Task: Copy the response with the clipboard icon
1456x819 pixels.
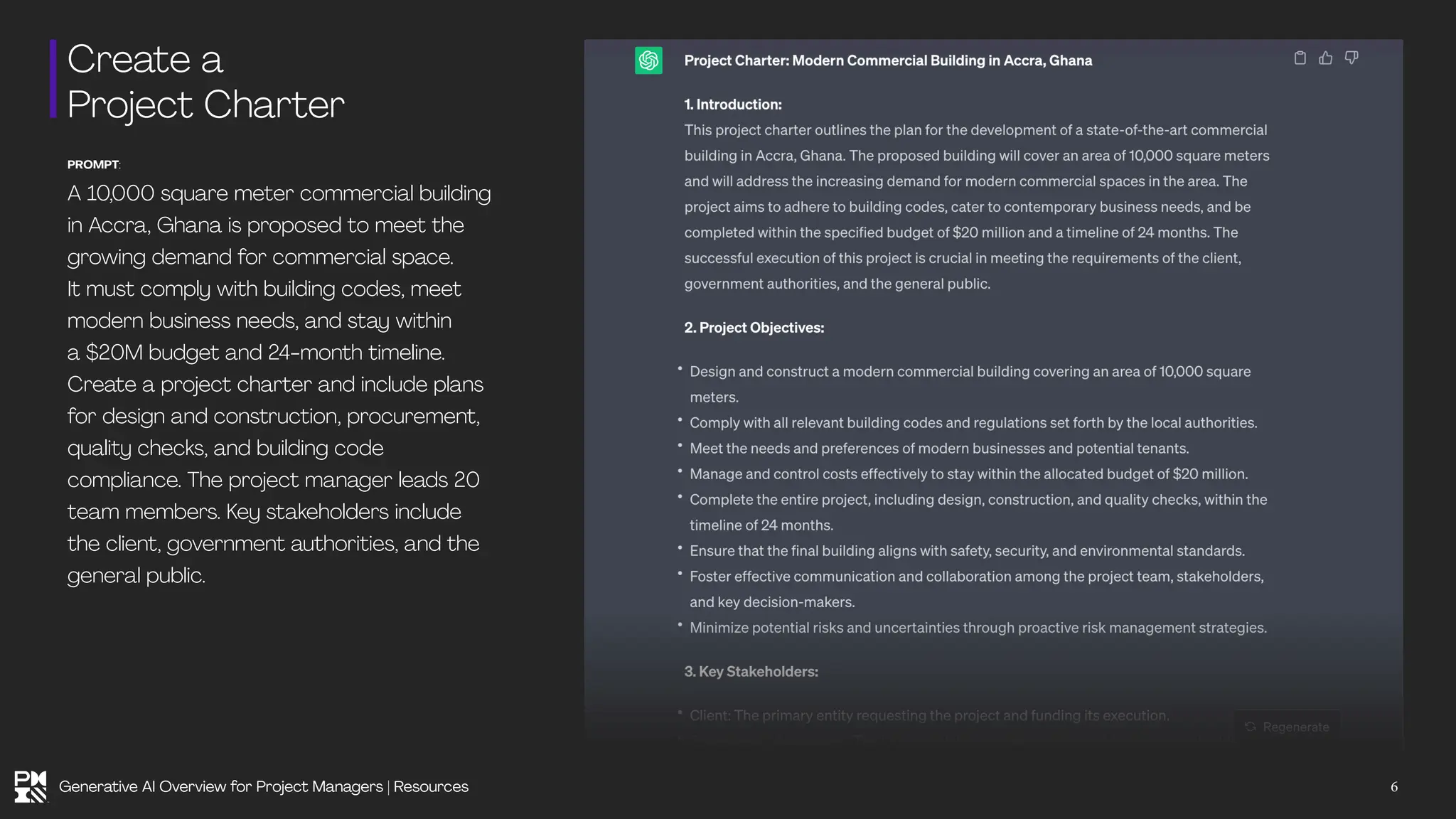Action: point(1300,58)
